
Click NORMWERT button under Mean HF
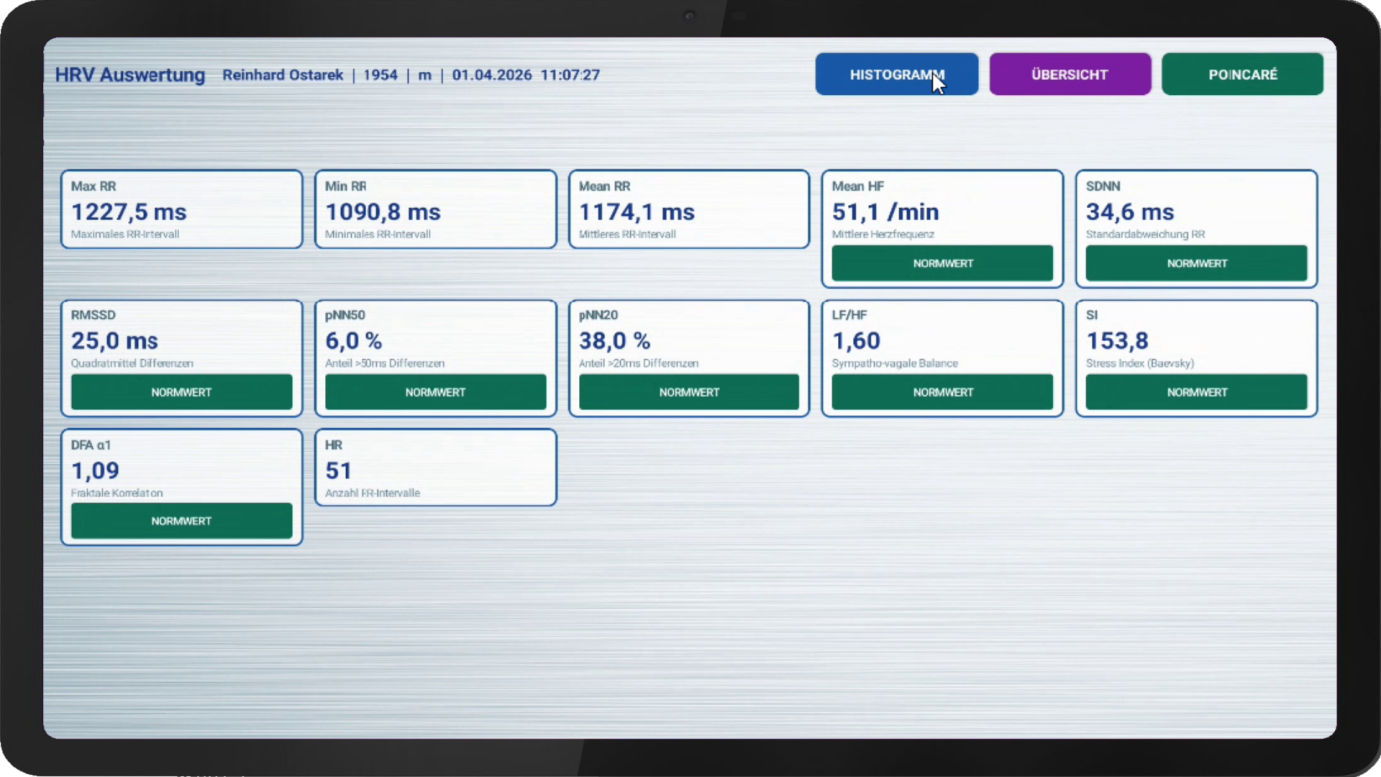(942, 263)
